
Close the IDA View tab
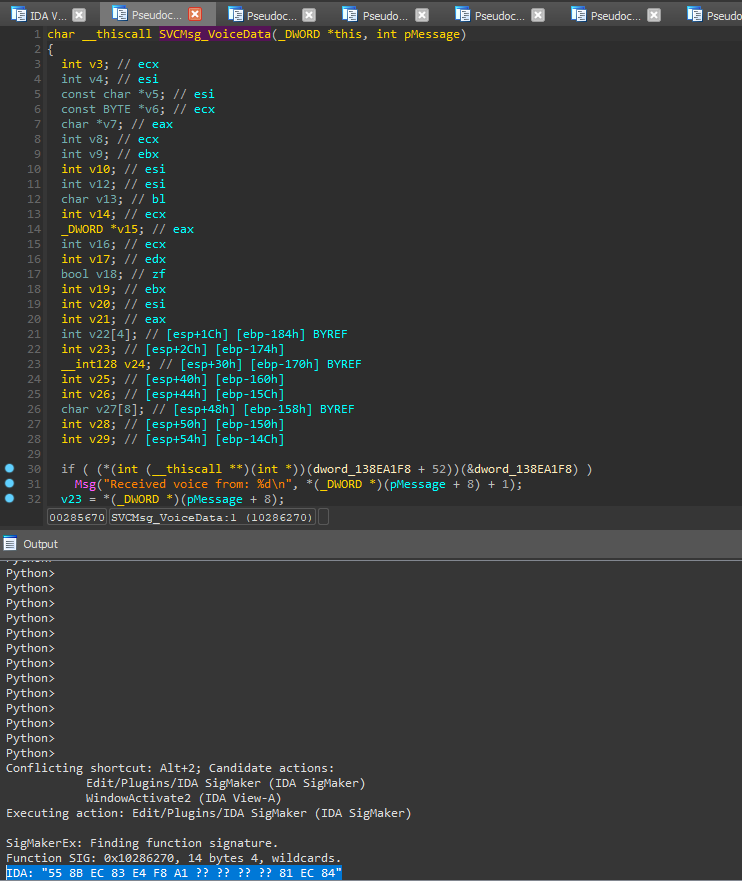[x=79, y=15]
